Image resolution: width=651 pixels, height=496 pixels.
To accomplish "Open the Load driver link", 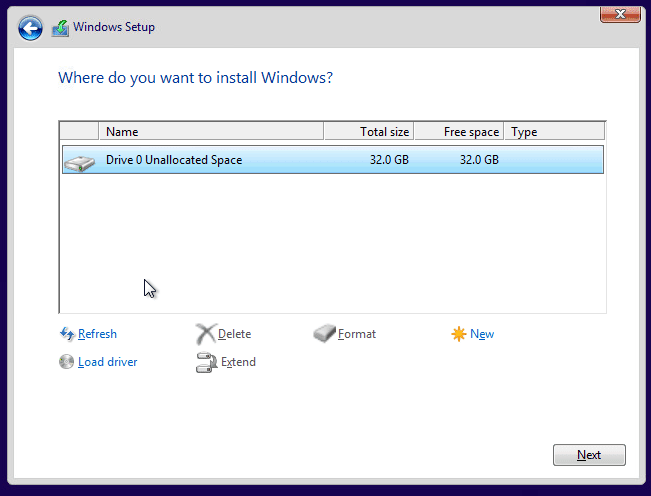I will 108,362.
